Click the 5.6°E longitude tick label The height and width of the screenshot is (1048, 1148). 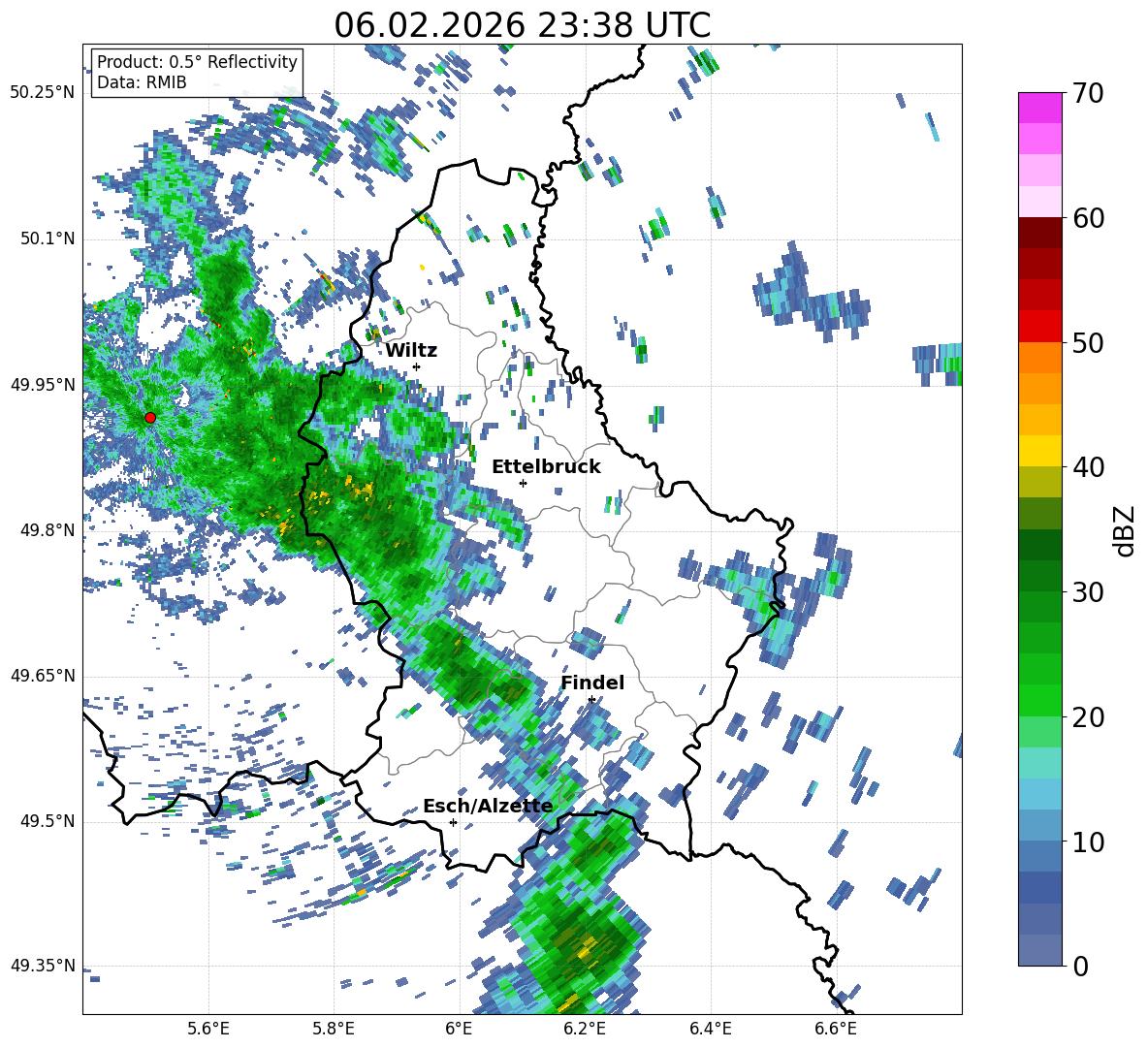coord(208,1029)
